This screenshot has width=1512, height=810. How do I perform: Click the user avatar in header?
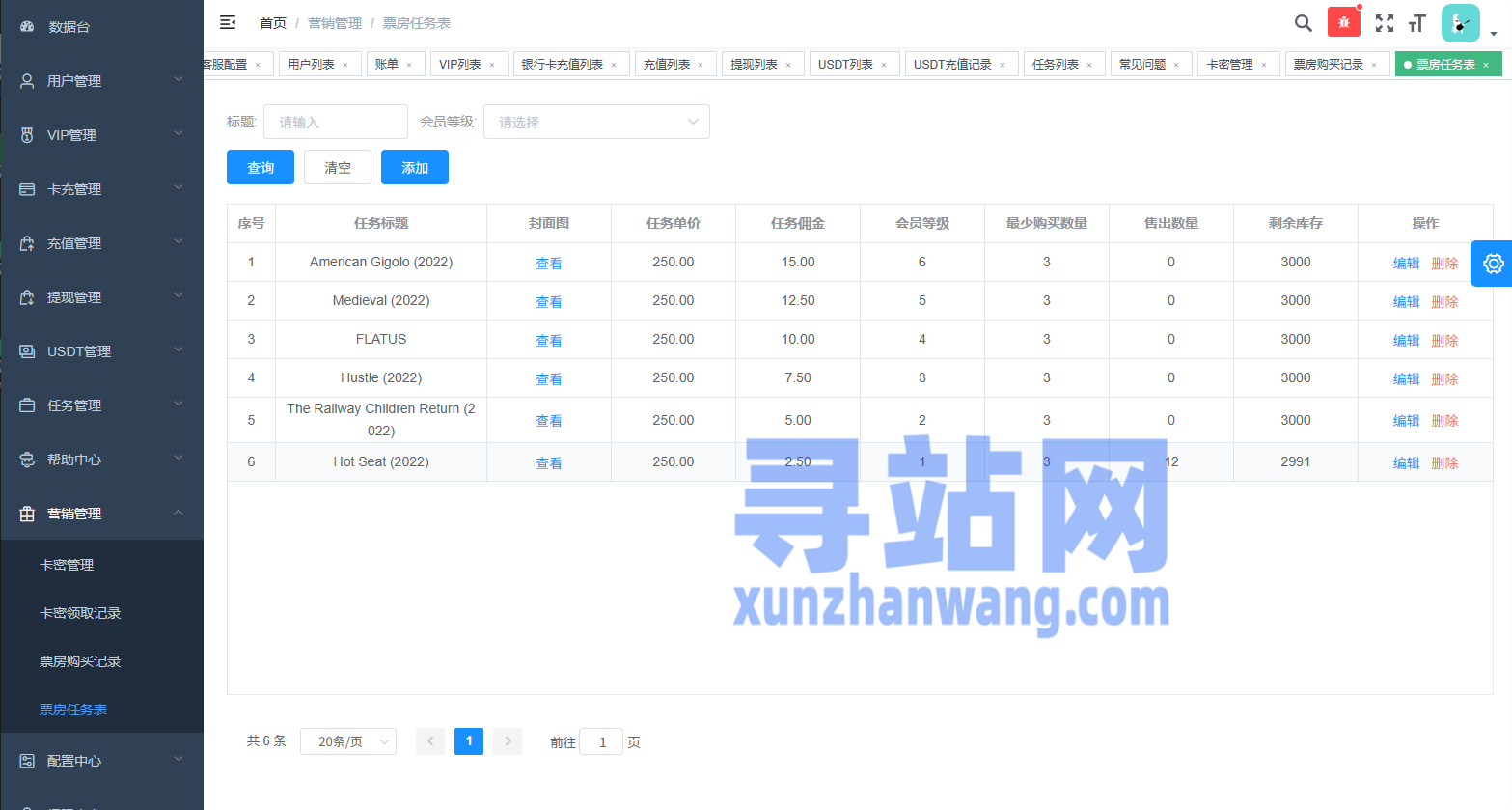(x=1460, y=23)
